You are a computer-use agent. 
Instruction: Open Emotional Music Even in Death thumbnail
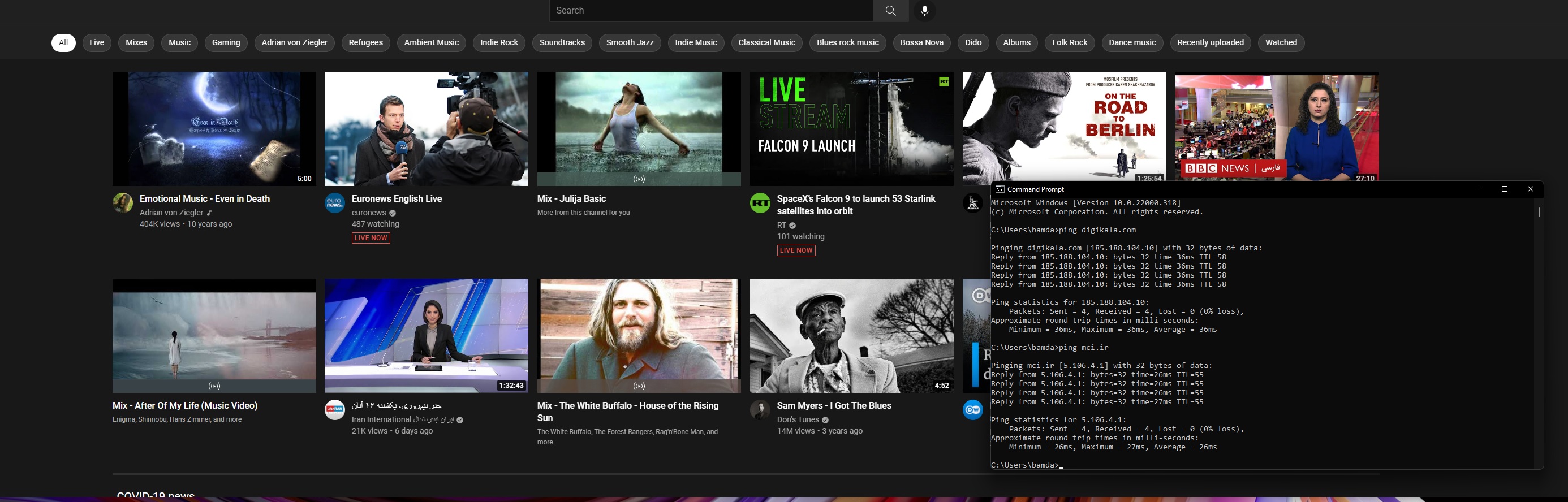(214, 129)
